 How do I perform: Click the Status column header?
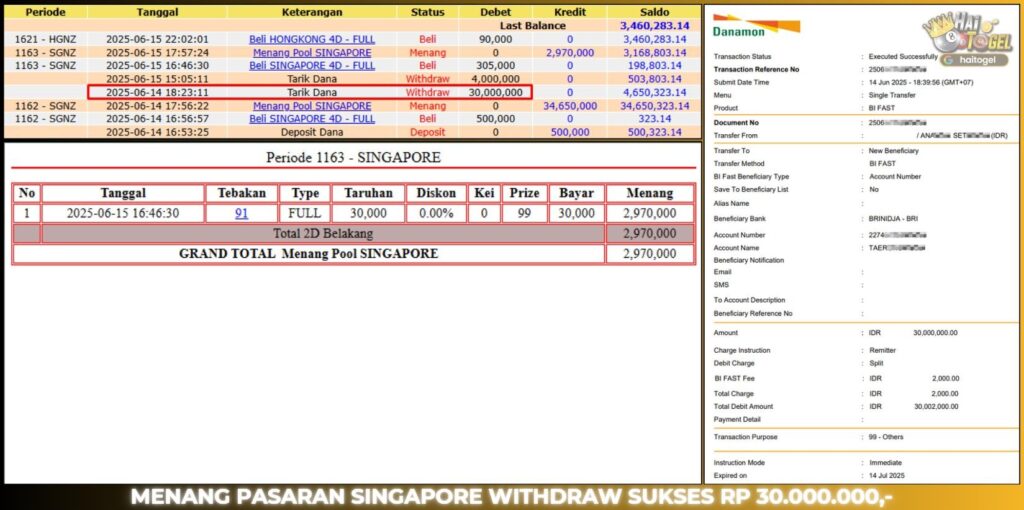tap(428, 12)
